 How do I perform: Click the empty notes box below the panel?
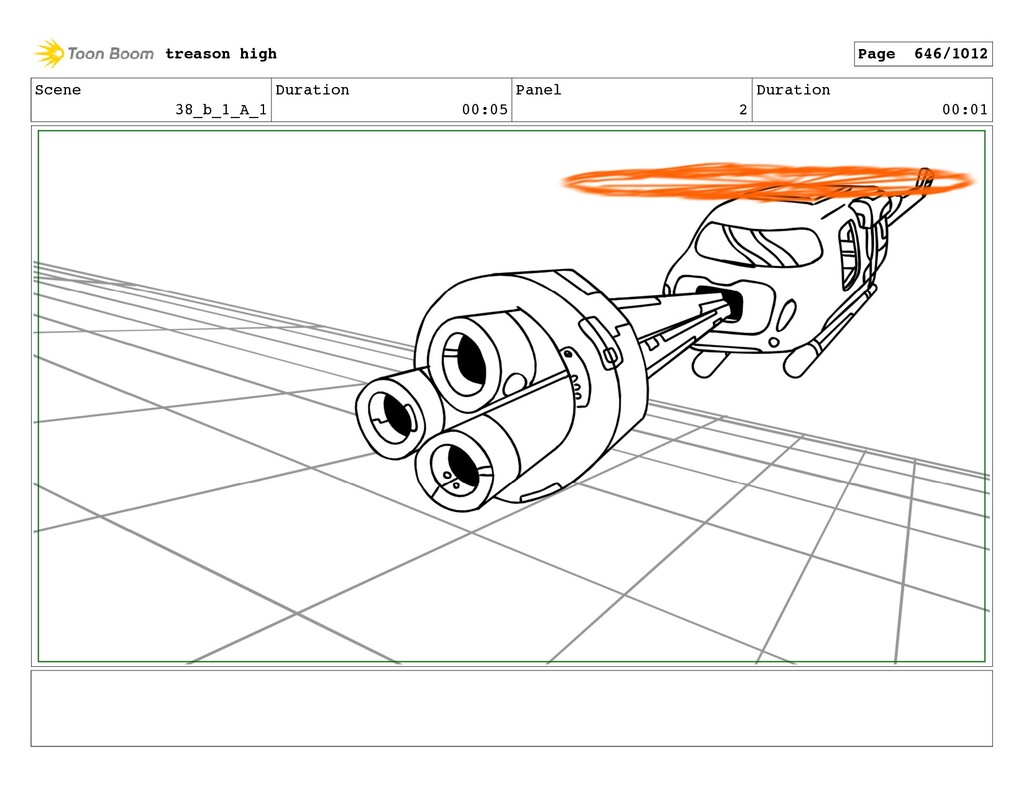[x=511, y=708]
